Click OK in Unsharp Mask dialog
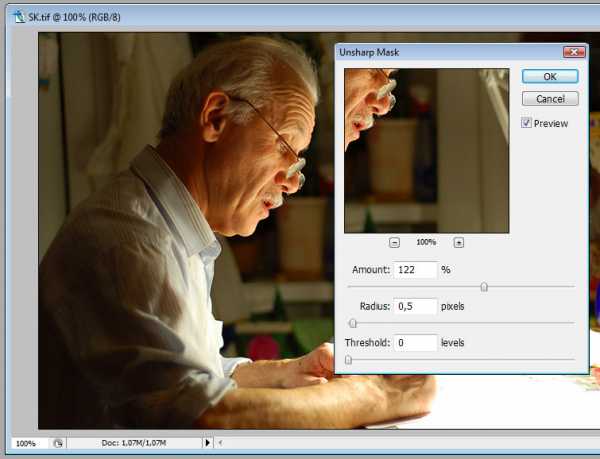 [550, 76]
